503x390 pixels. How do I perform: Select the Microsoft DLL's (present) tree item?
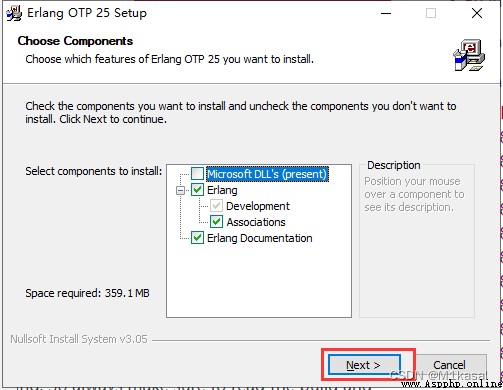tap(267, 174)
